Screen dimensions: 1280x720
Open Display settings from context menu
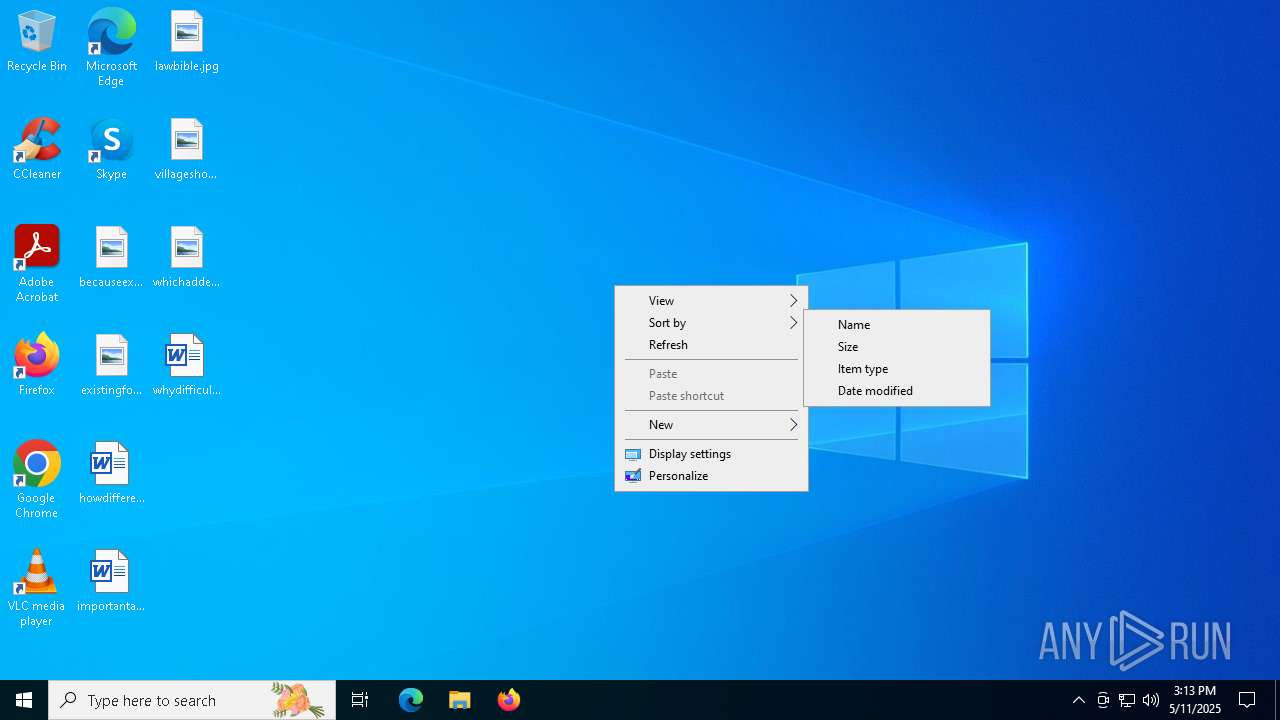click(711, 454)
